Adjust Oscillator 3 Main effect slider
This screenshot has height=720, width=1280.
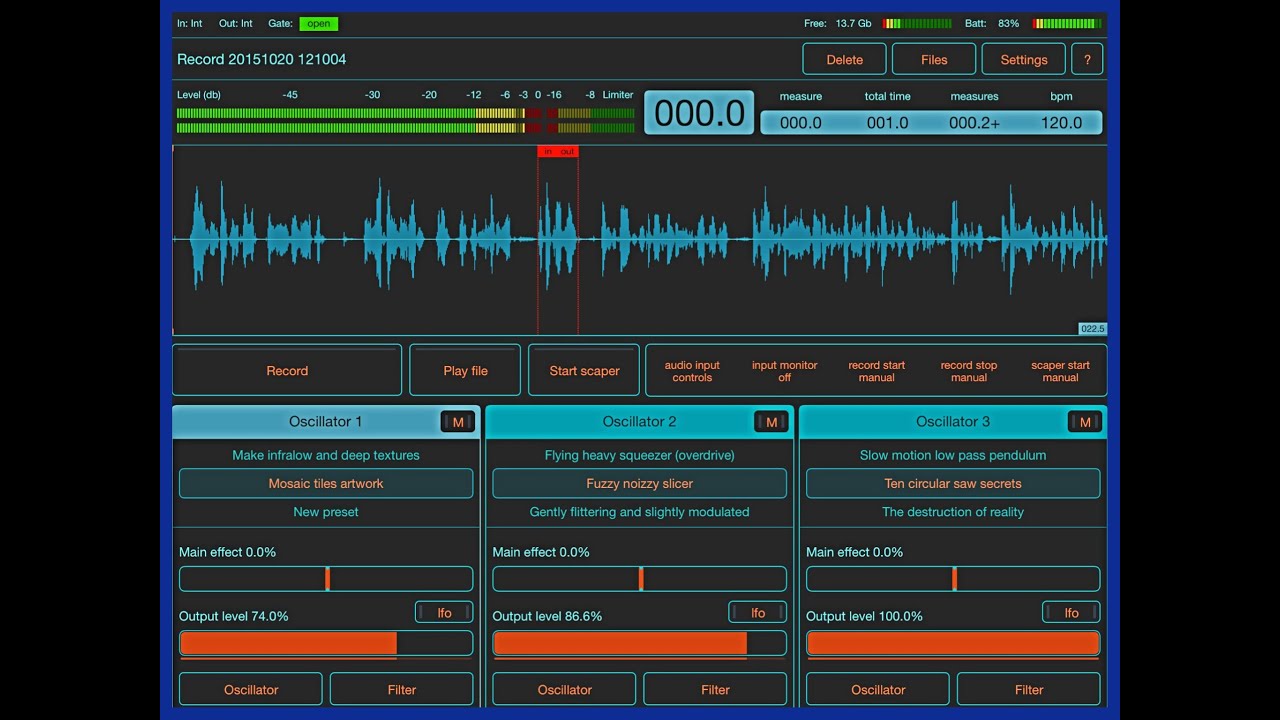953,579
